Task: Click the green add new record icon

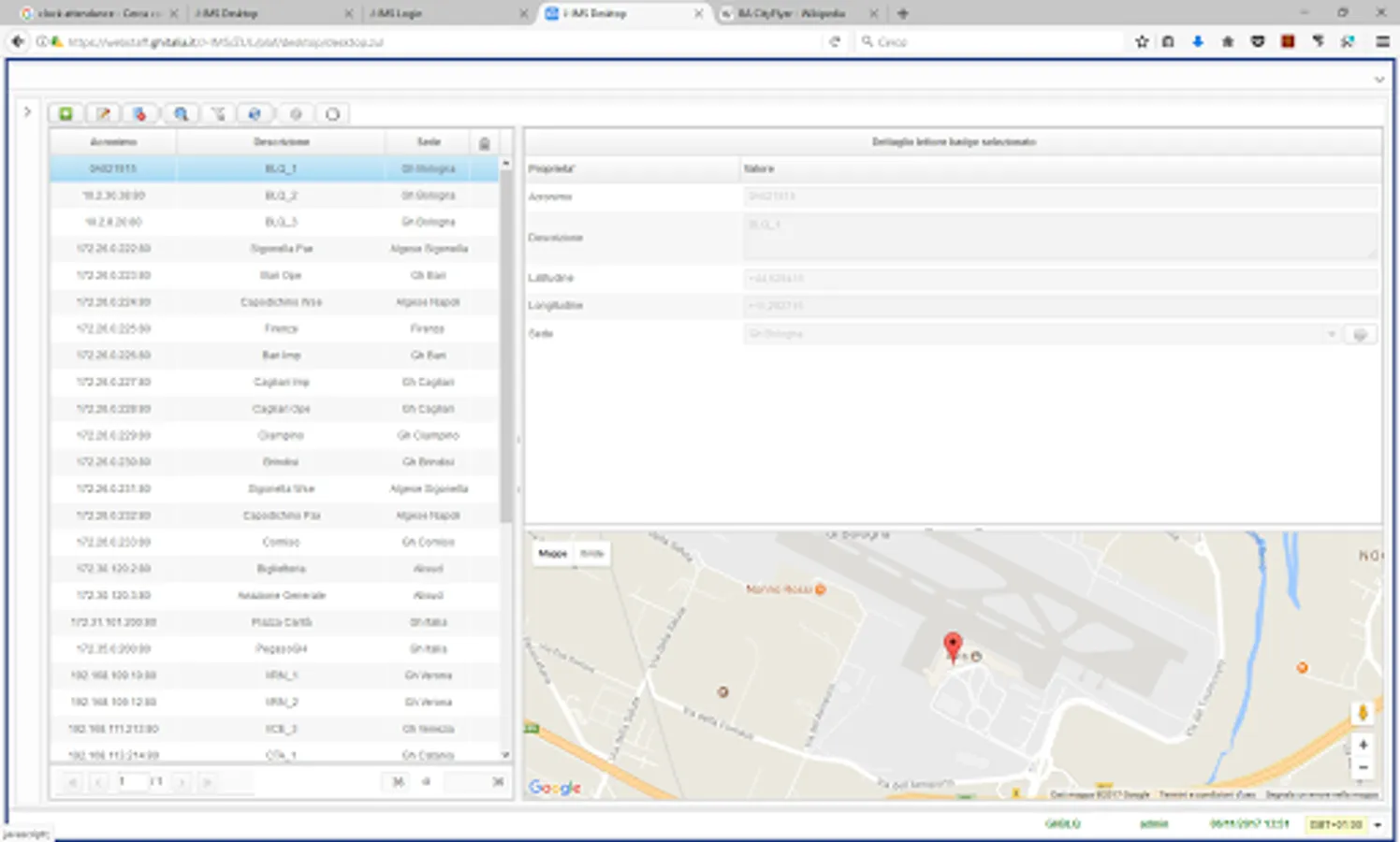Action: coord(66,114)
